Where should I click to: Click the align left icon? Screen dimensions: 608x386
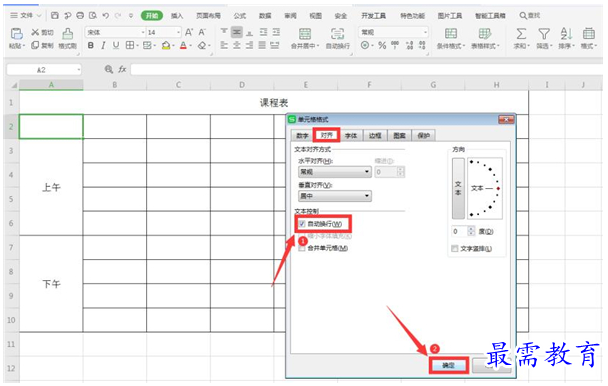[x=224, y=46]
